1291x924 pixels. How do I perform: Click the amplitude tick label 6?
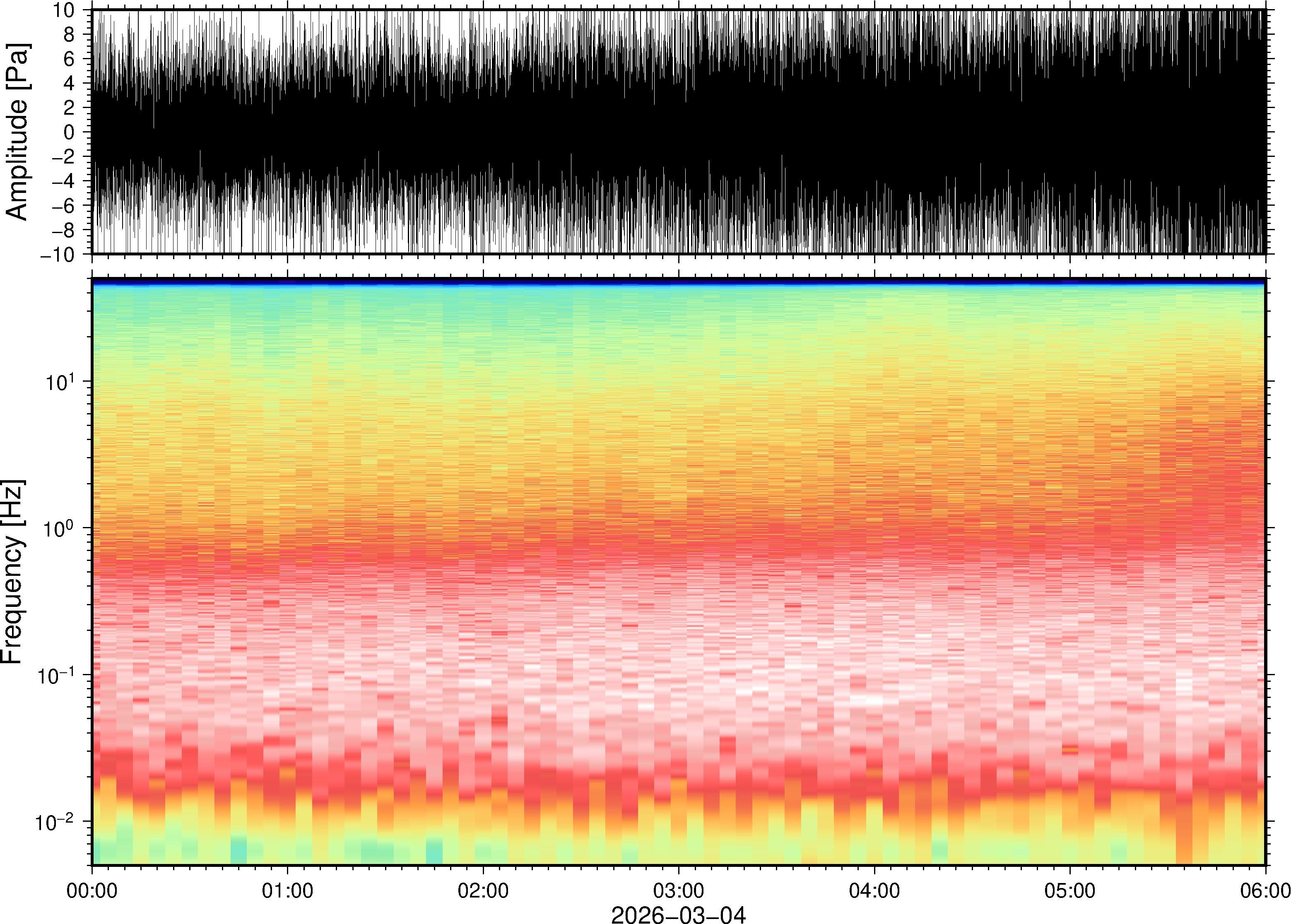(x=70, y=59)
